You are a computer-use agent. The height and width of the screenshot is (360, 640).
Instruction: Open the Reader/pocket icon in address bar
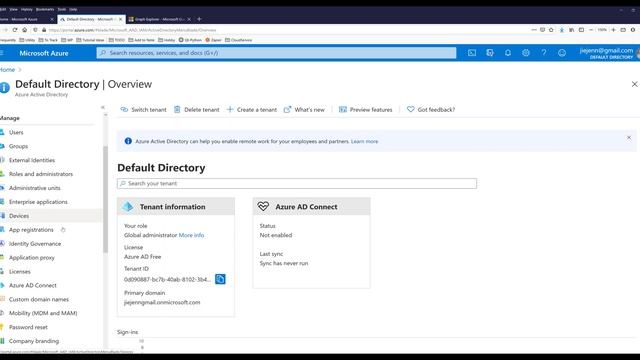[542, 30]
